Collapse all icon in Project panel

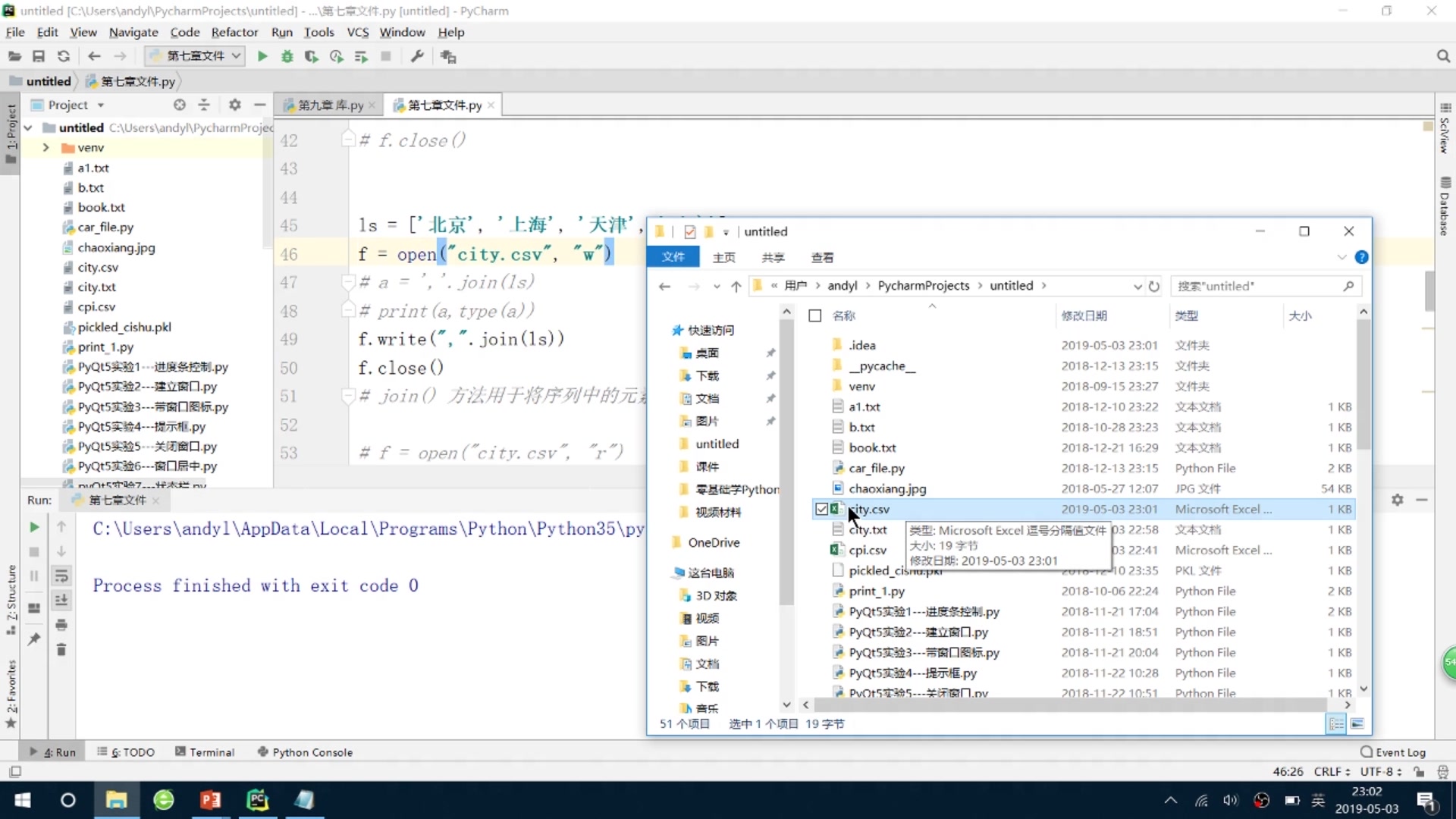click(x=204, y=105)
